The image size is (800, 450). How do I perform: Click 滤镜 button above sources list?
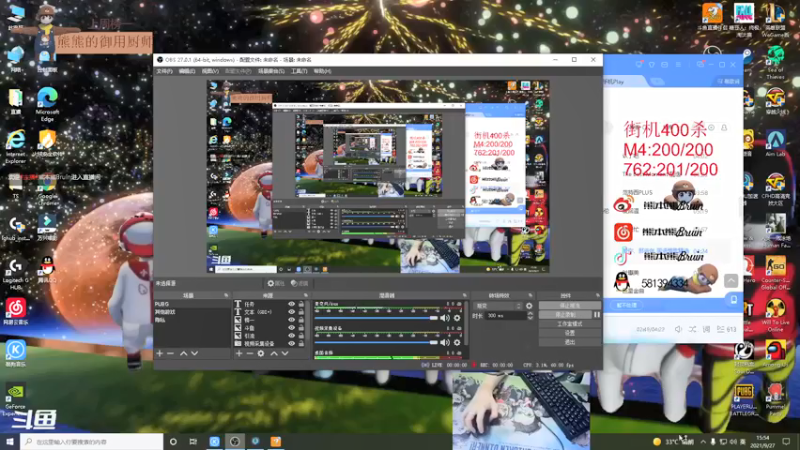(299, 283)
